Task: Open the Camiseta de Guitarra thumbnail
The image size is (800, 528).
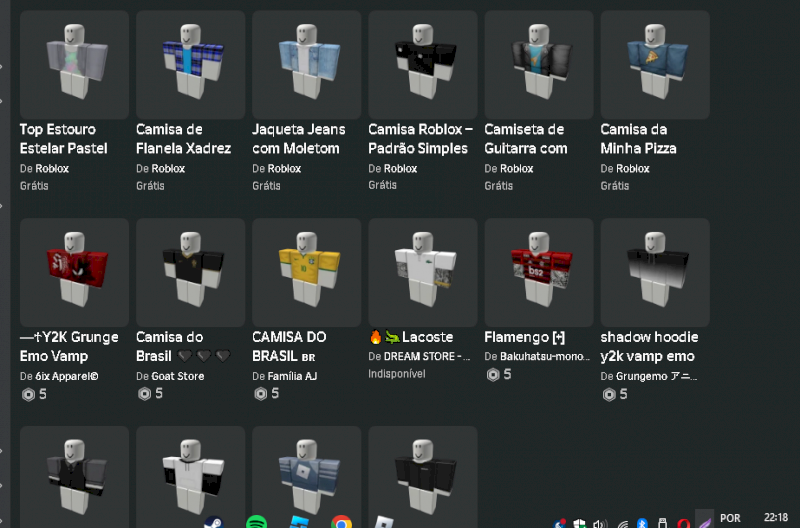Action: tap(539, 65)
